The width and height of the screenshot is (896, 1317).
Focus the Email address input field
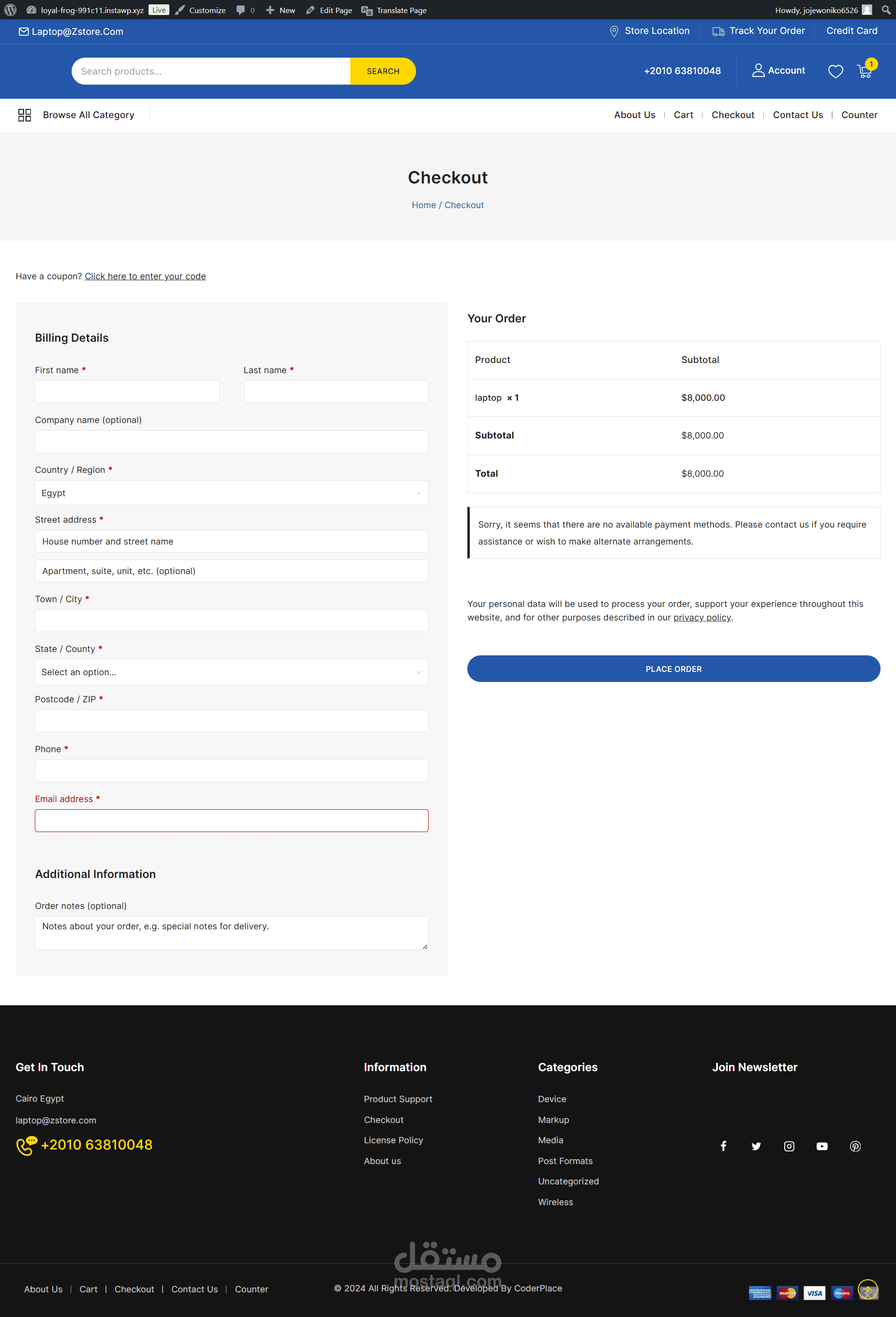point(232,820)
